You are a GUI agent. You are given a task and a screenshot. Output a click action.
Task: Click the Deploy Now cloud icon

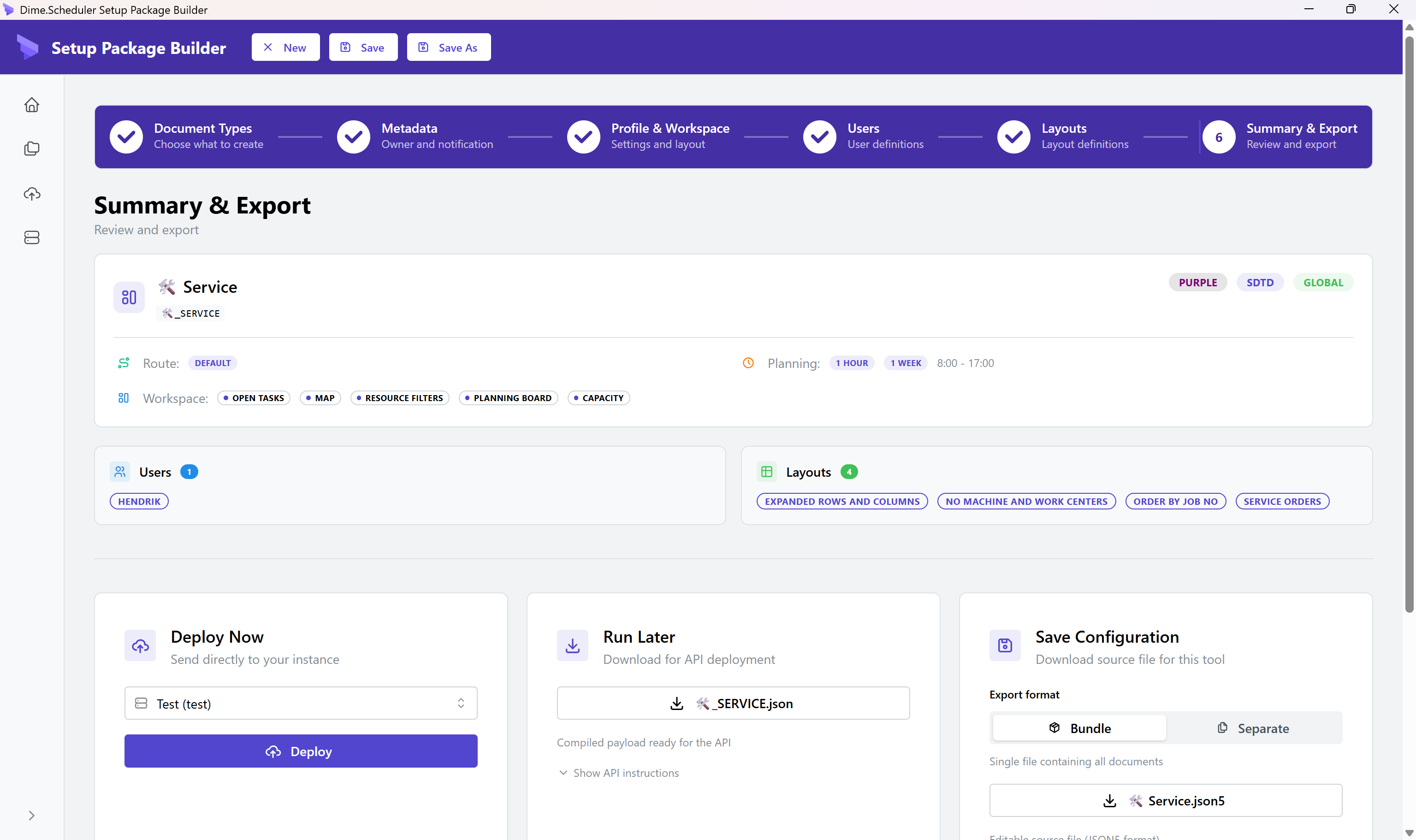coord(140,645)
